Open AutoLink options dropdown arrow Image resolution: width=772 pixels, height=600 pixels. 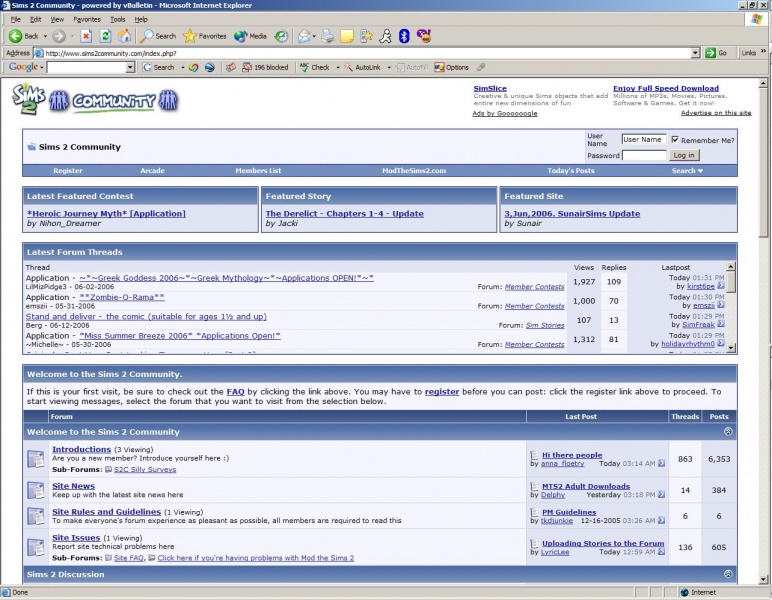pos(389,67)
